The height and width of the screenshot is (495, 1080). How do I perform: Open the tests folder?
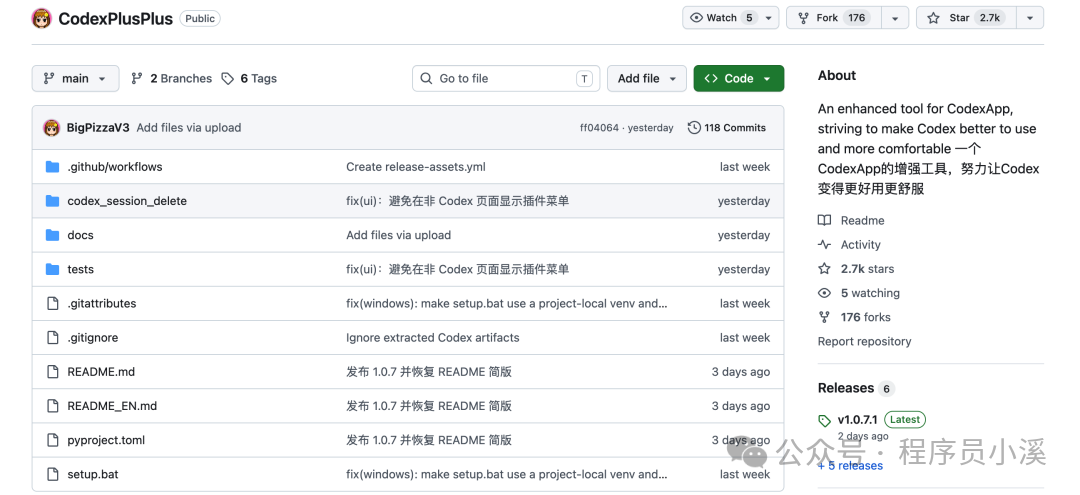pos(81,269)
